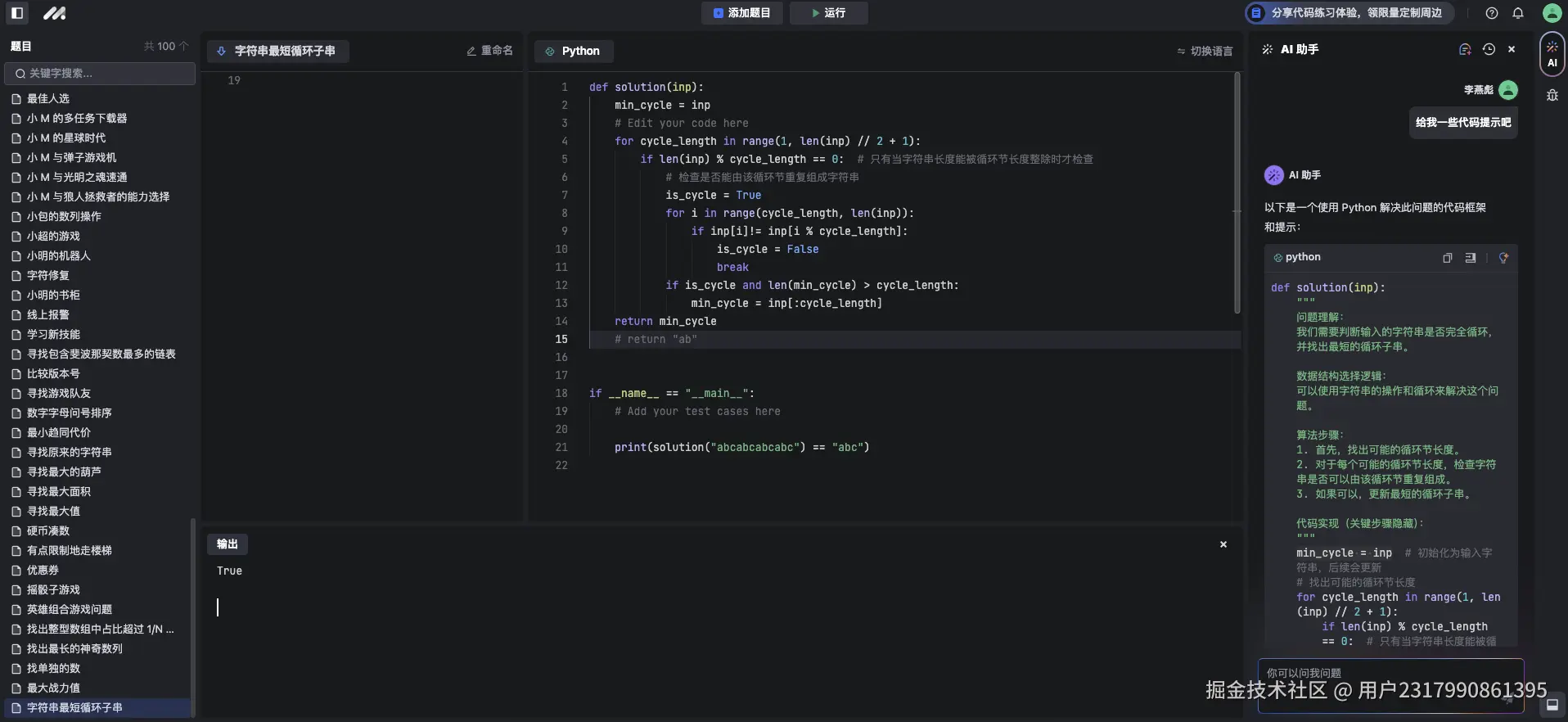Toggle the AI assistant side panel button
Image resolution: width=1568 pixels, height=722 pixels.
(1552, 54)
